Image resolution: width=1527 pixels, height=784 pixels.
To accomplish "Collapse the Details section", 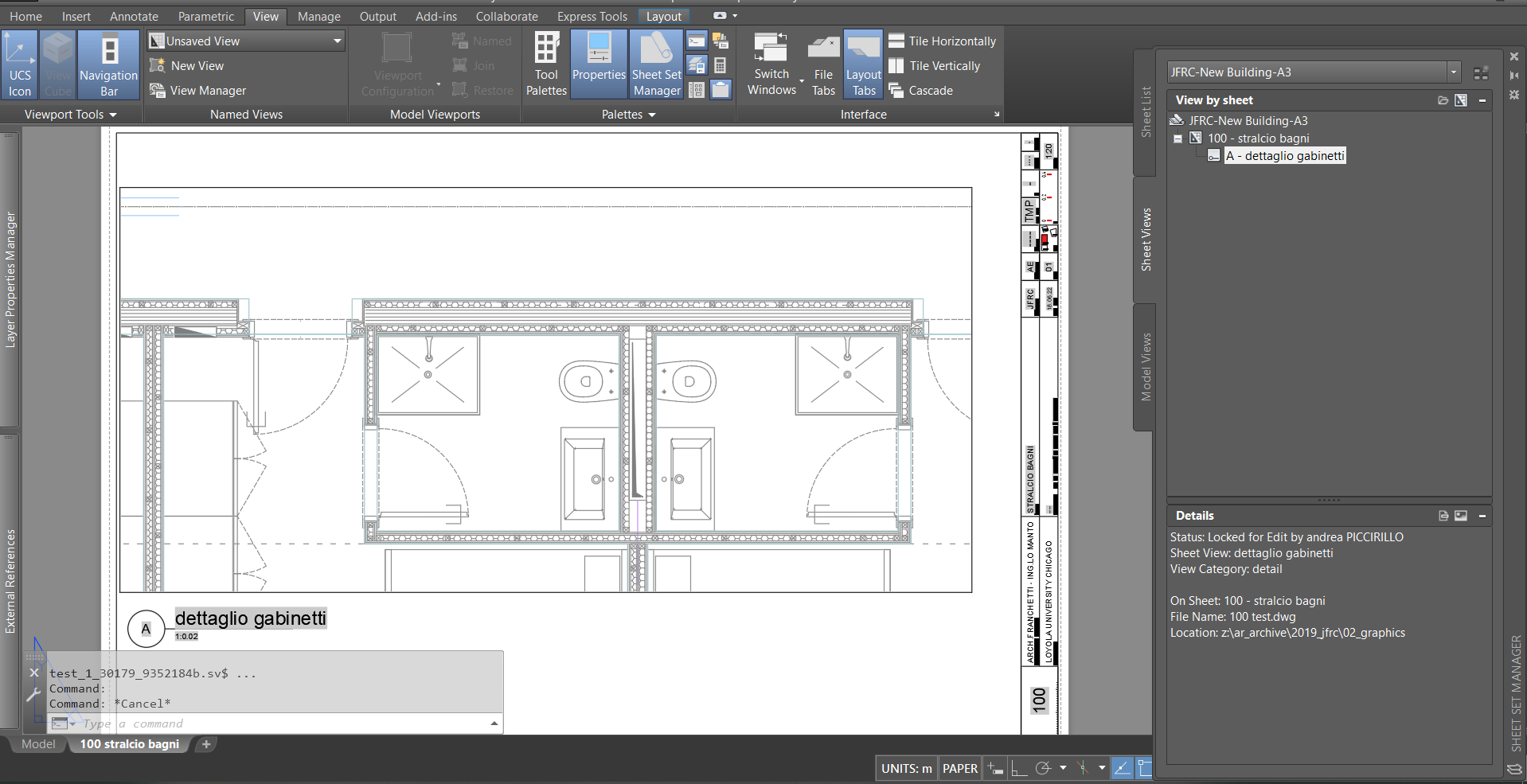I will [1482, 516].
